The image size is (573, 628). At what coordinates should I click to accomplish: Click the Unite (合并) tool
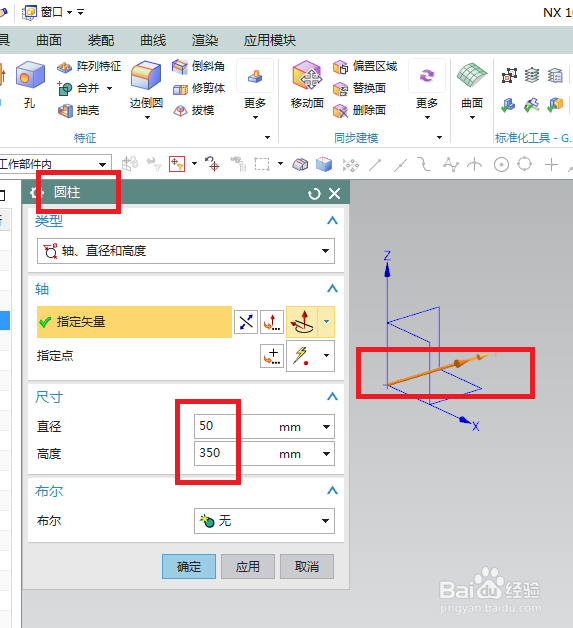(x=79, y=88)
